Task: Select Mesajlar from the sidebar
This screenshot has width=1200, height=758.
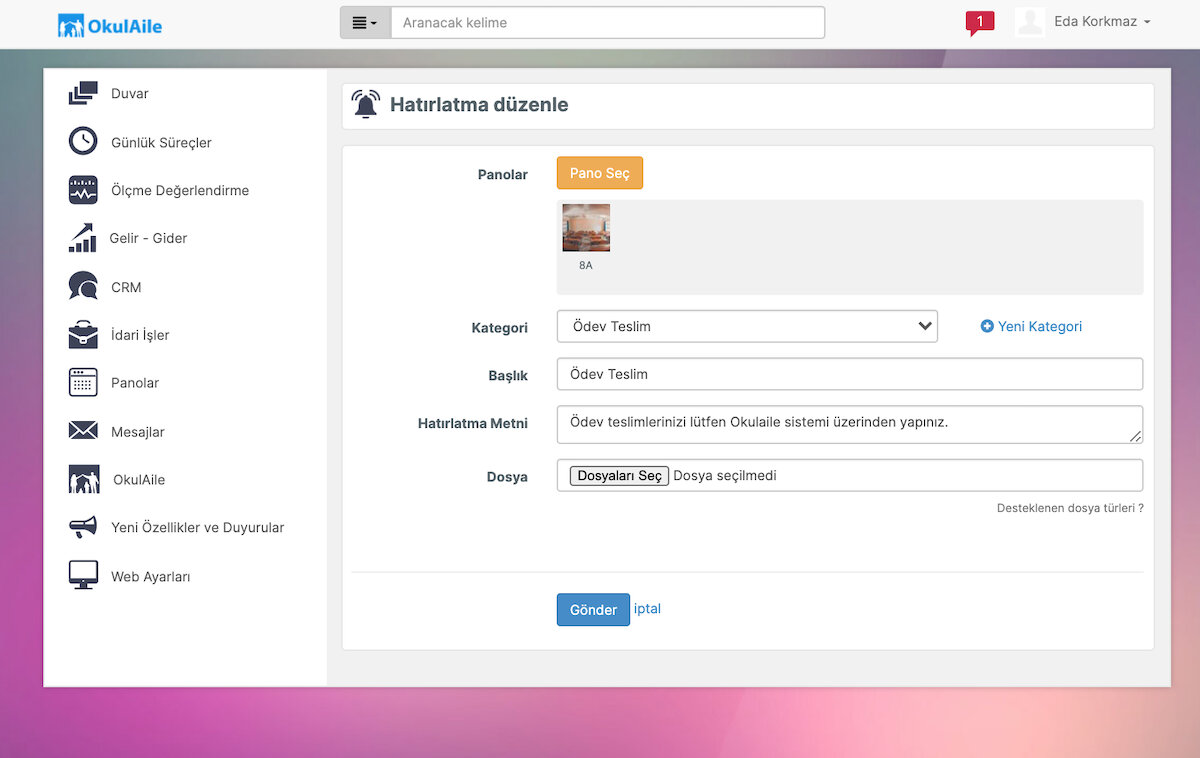Action: [138, 432]
